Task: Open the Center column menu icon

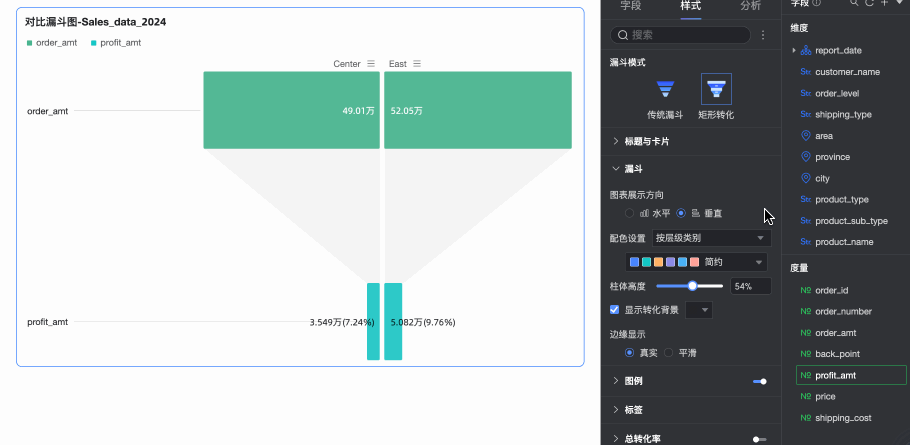Action: point(371,64)
